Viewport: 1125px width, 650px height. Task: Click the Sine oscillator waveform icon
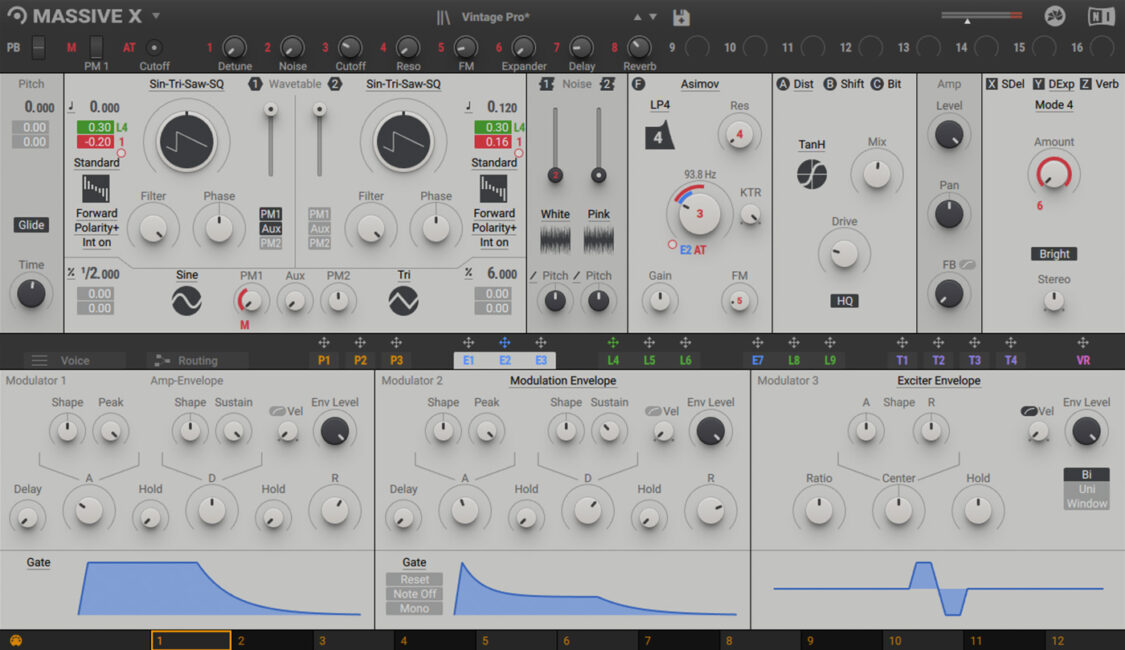[x=187, y=300]
